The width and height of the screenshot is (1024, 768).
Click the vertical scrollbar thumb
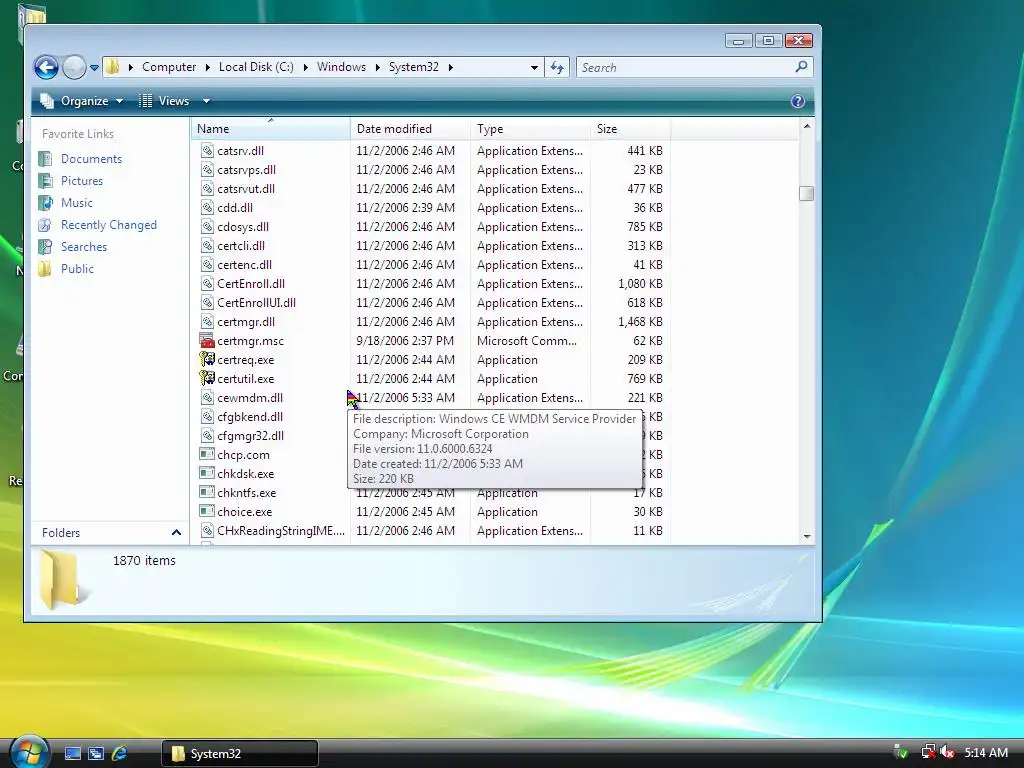click(x=807, y=193)
